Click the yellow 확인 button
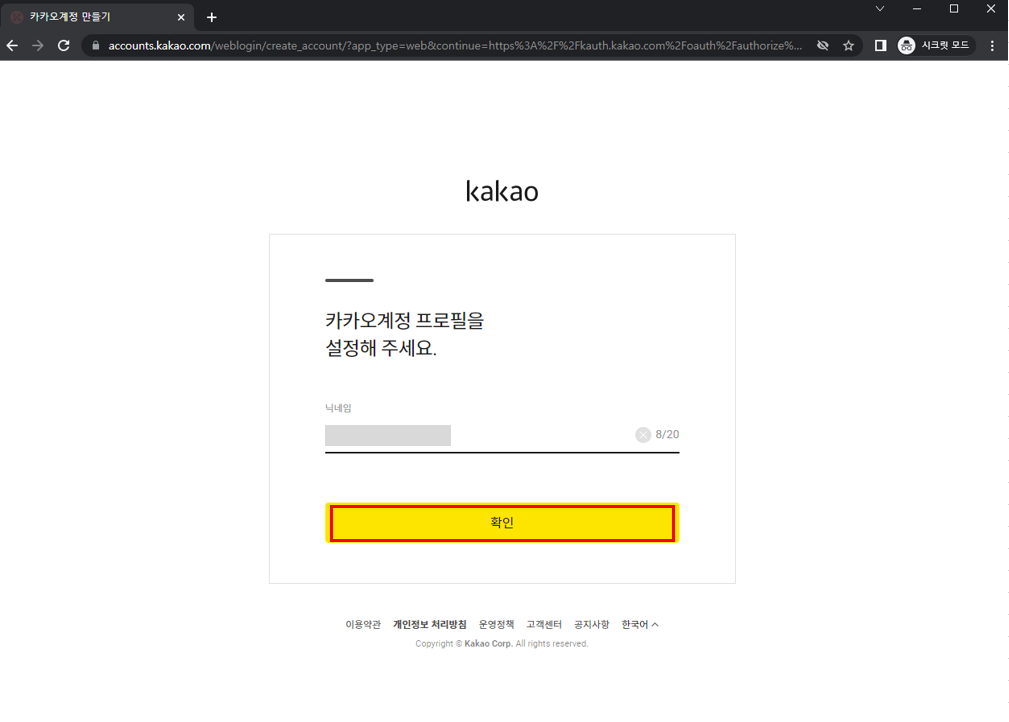 (502, 523)
